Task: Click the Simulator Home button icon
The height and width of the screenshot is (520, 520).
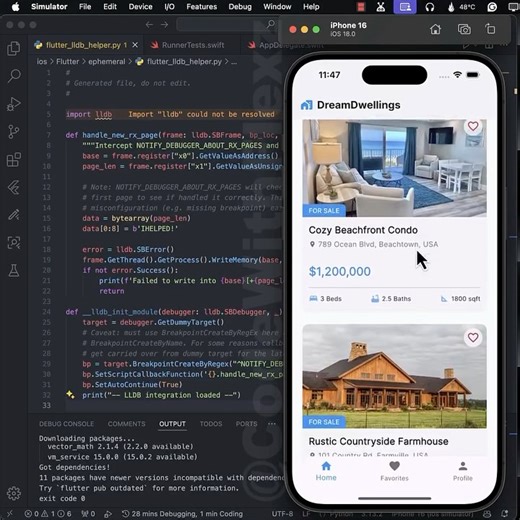Action: pos(435,29)
